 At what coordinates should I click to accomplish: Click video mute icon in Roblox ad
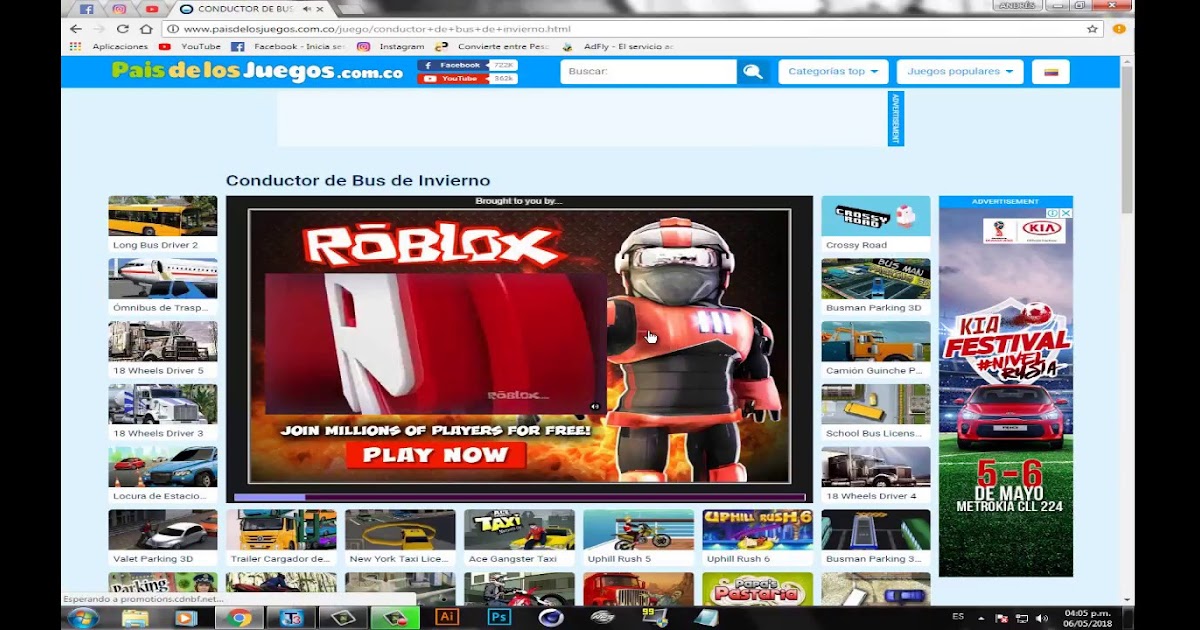[595, 407]
